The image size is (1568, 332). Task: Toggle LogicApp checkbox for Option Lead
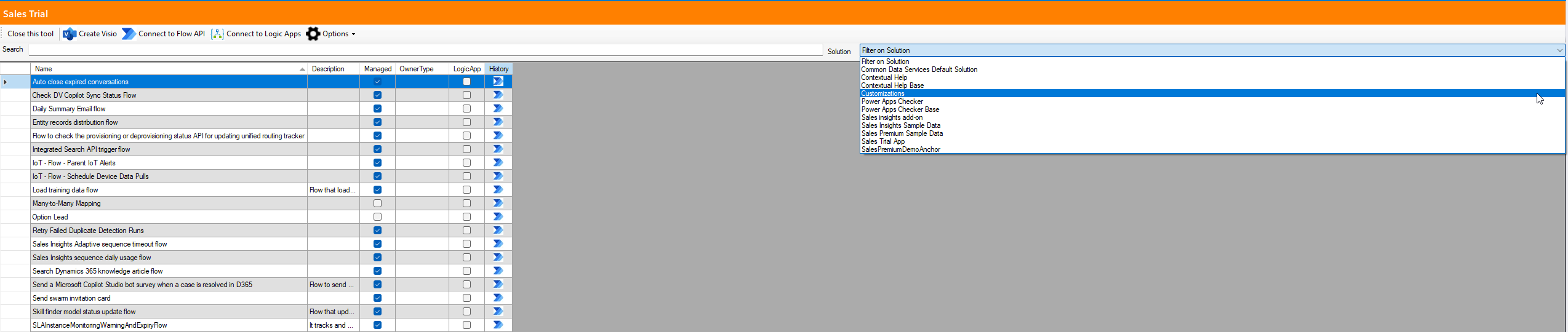pos(466,217)
